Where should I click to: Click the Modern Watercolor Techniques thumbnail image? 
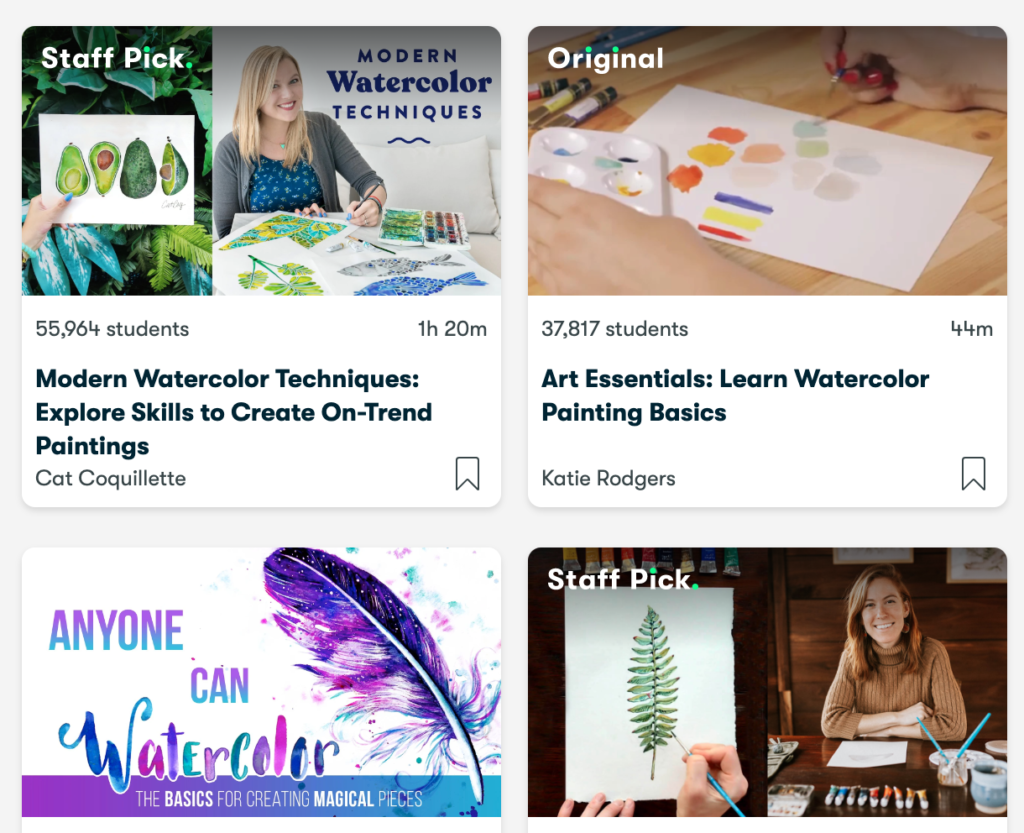pos(261,161)
